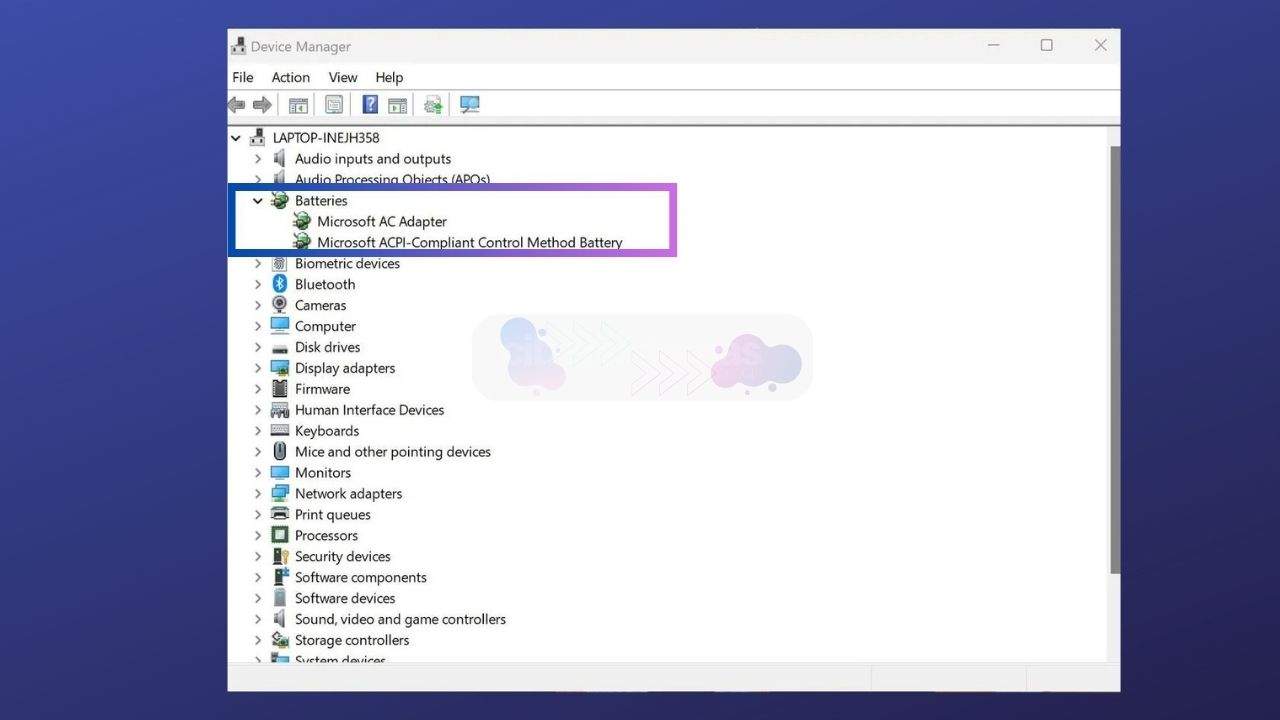Toggle the Show/Hide Console Tree toolbar icon
Image resolution: width=1280 pixels, height=720 pixels.
click(298, 105)
